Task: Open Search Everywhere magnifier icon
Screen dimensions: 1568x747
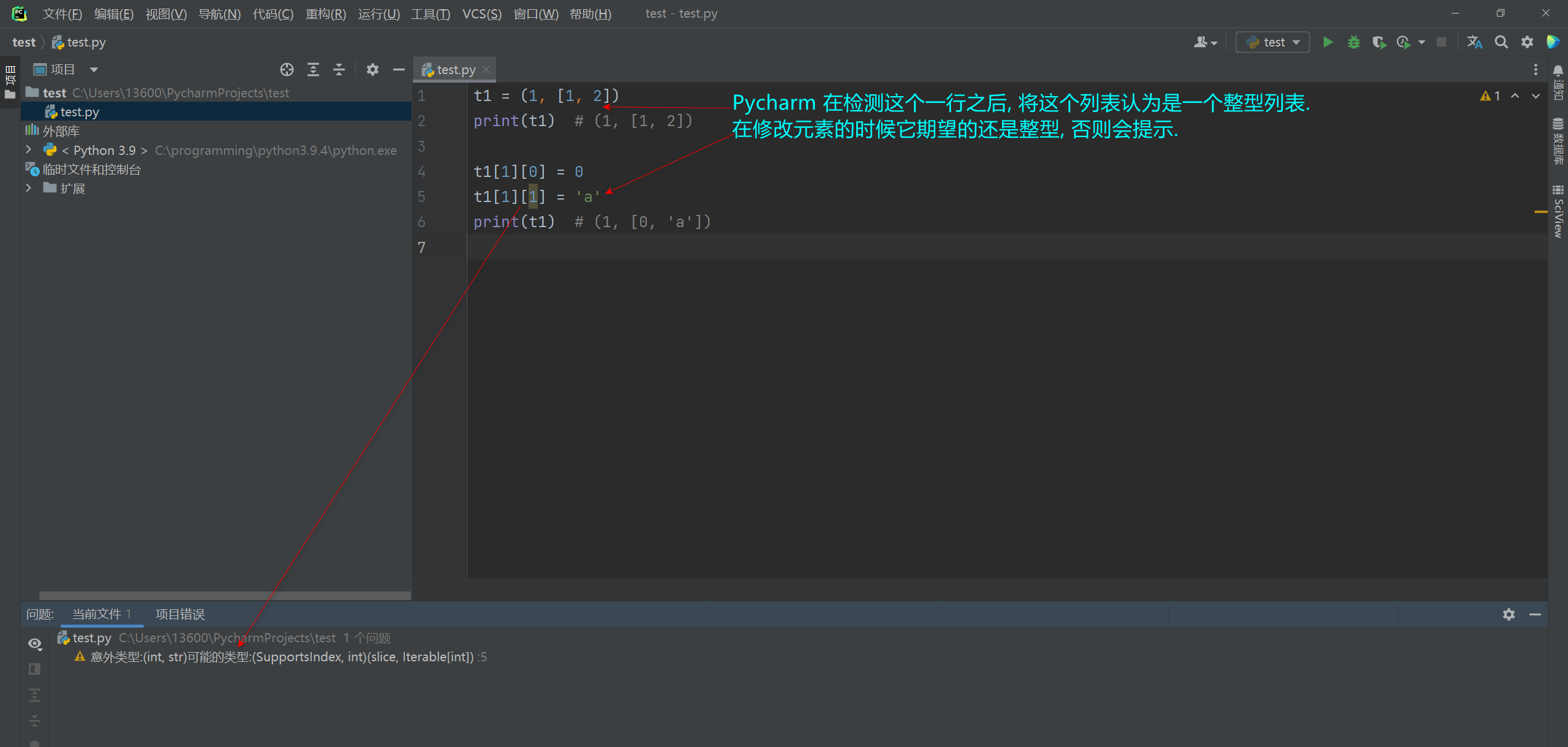Action: (x=1501, y=42)
